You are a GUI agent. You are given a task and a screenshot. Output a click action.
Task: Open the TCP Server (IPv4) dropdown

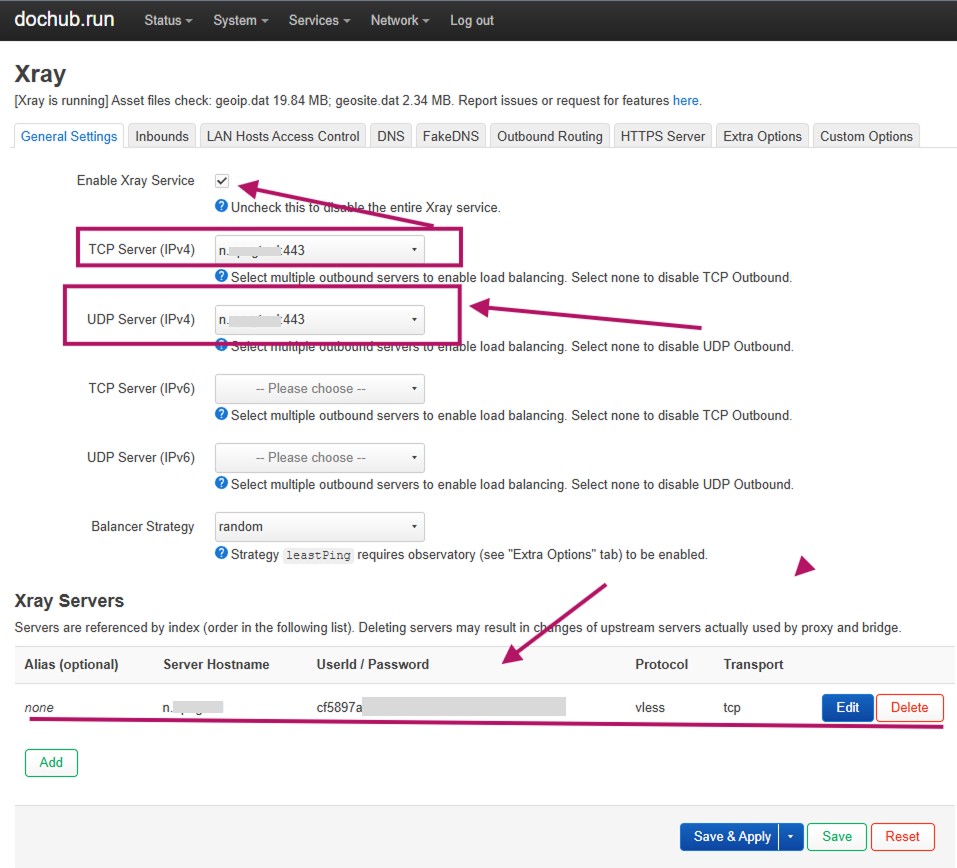(320, 250)
